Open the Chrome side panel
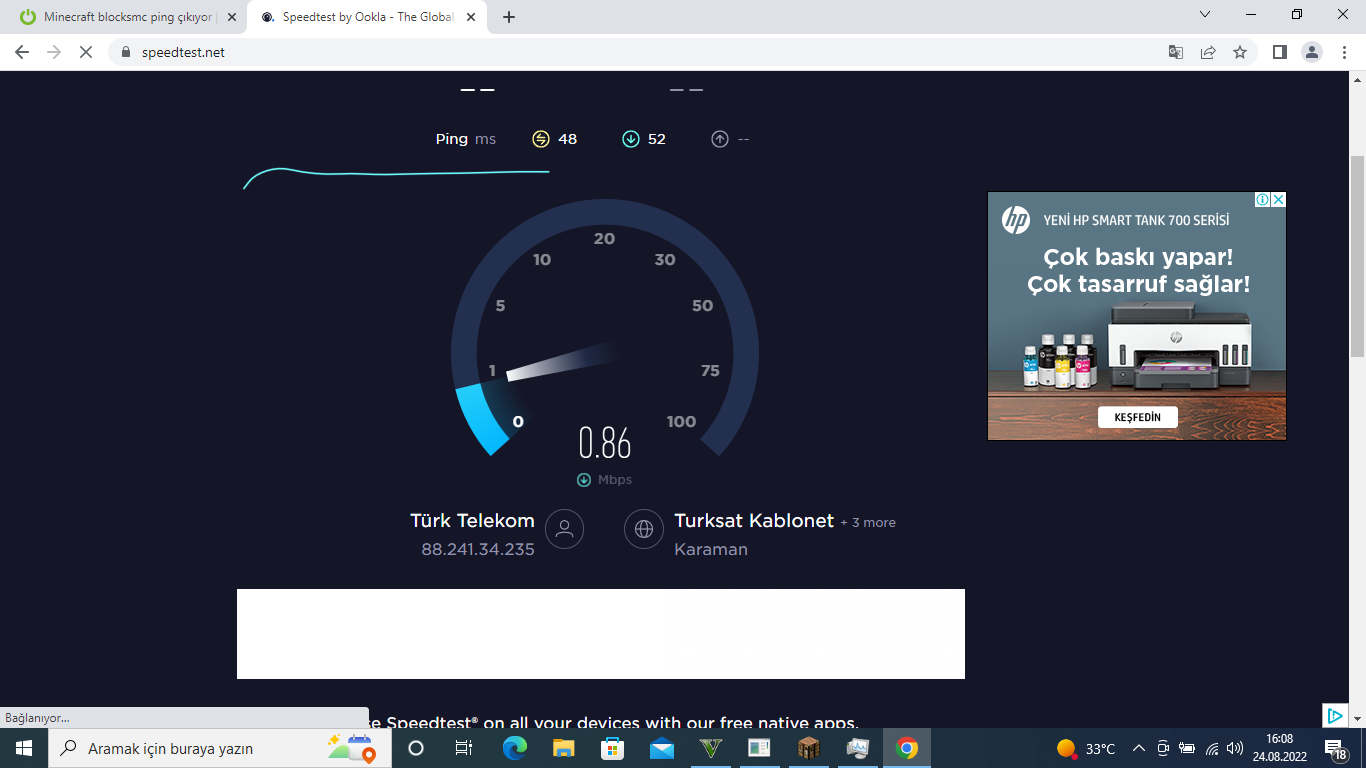Image resolution: width=1366 pixels, height=768 pixels. pos(1279,52)
